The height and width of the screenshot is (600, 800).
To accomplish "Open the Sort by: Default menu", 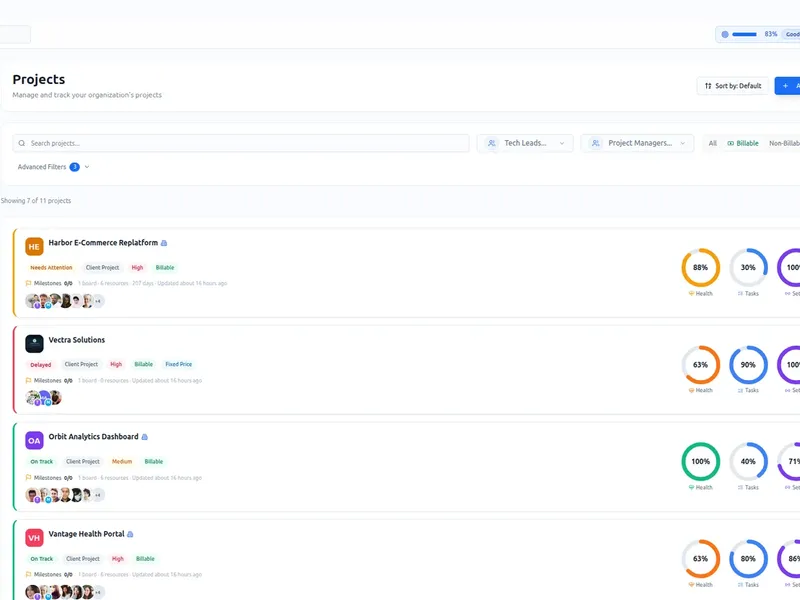I will click(733, 86).
